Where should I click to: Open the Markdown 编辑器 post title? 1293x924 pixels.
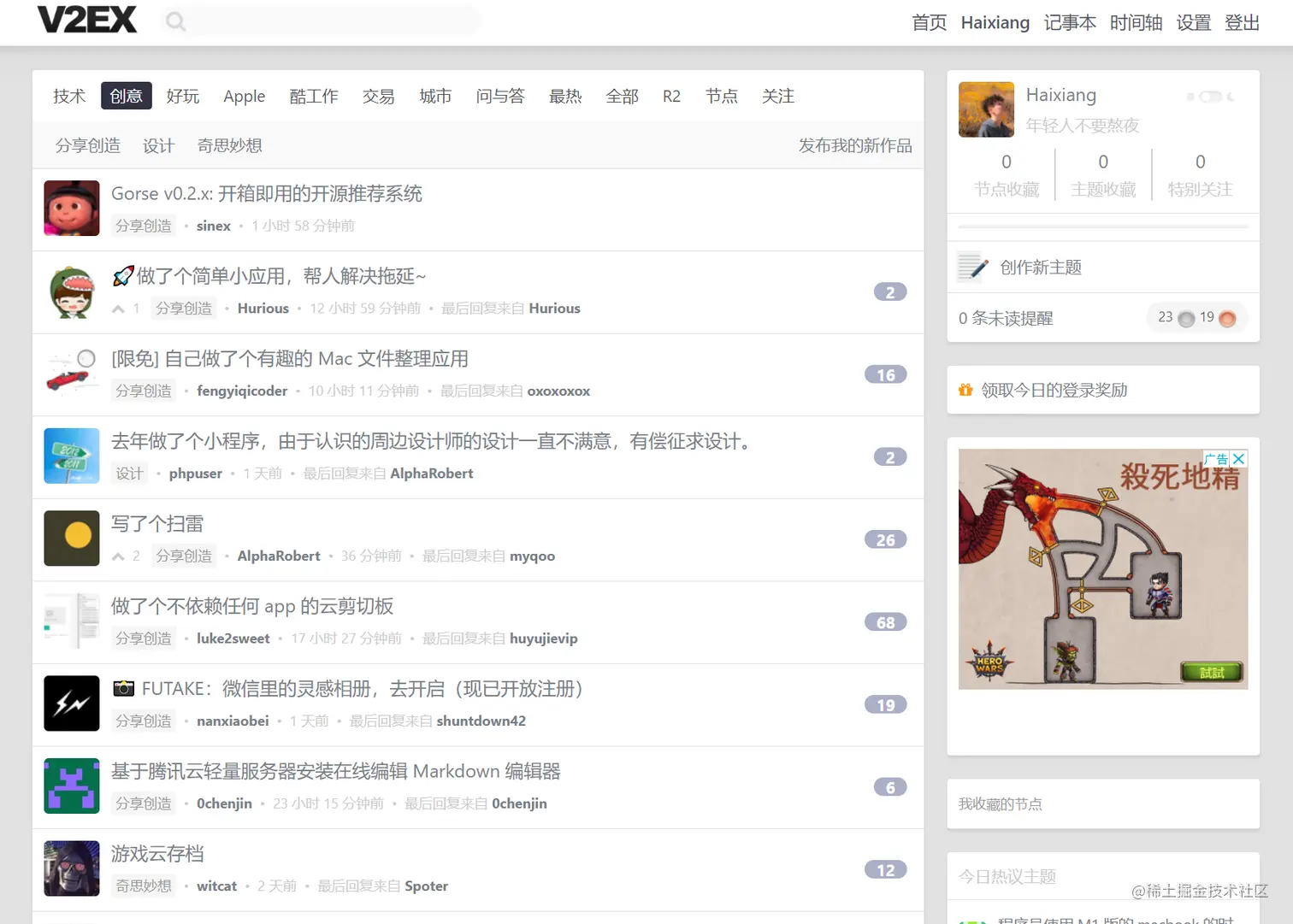click(x=336, y=772)
